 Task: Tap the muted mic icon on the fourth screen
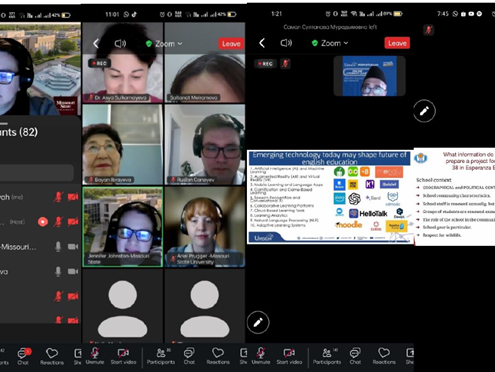pyautogui.click(x=428, y=30)
